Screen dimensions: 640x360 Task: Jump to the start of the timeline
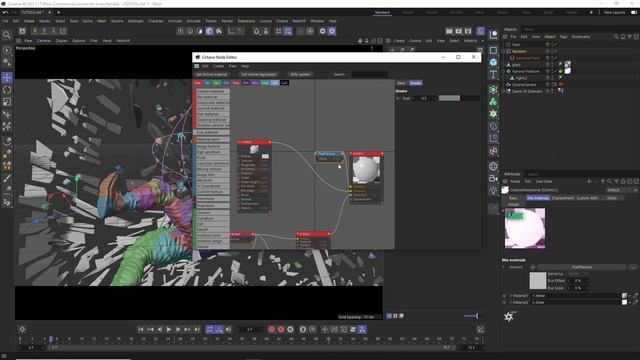(140, 329)
